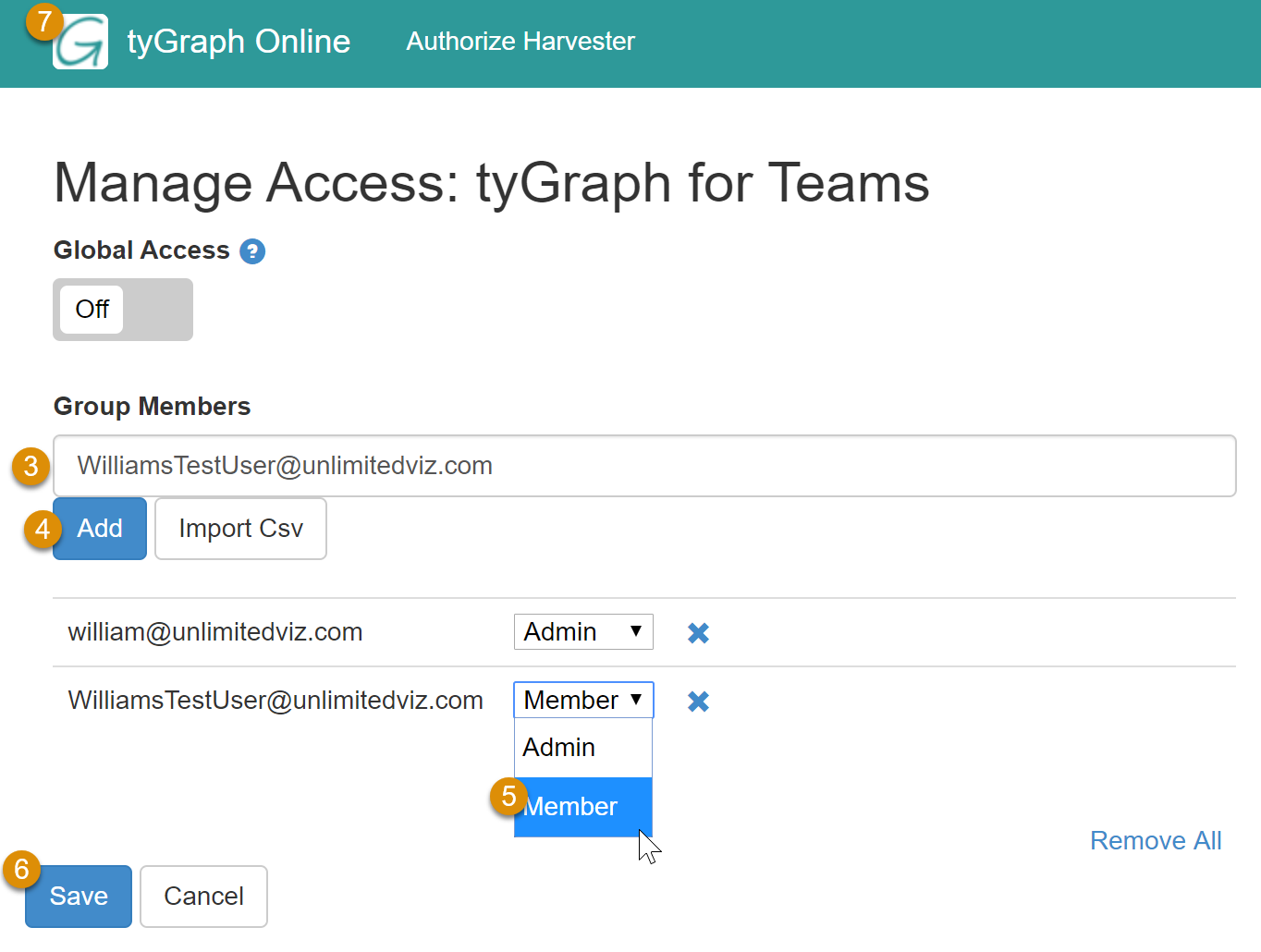Select the WilliamsTestUser@unlimitedviz.com row text

(x=275, y=701)
